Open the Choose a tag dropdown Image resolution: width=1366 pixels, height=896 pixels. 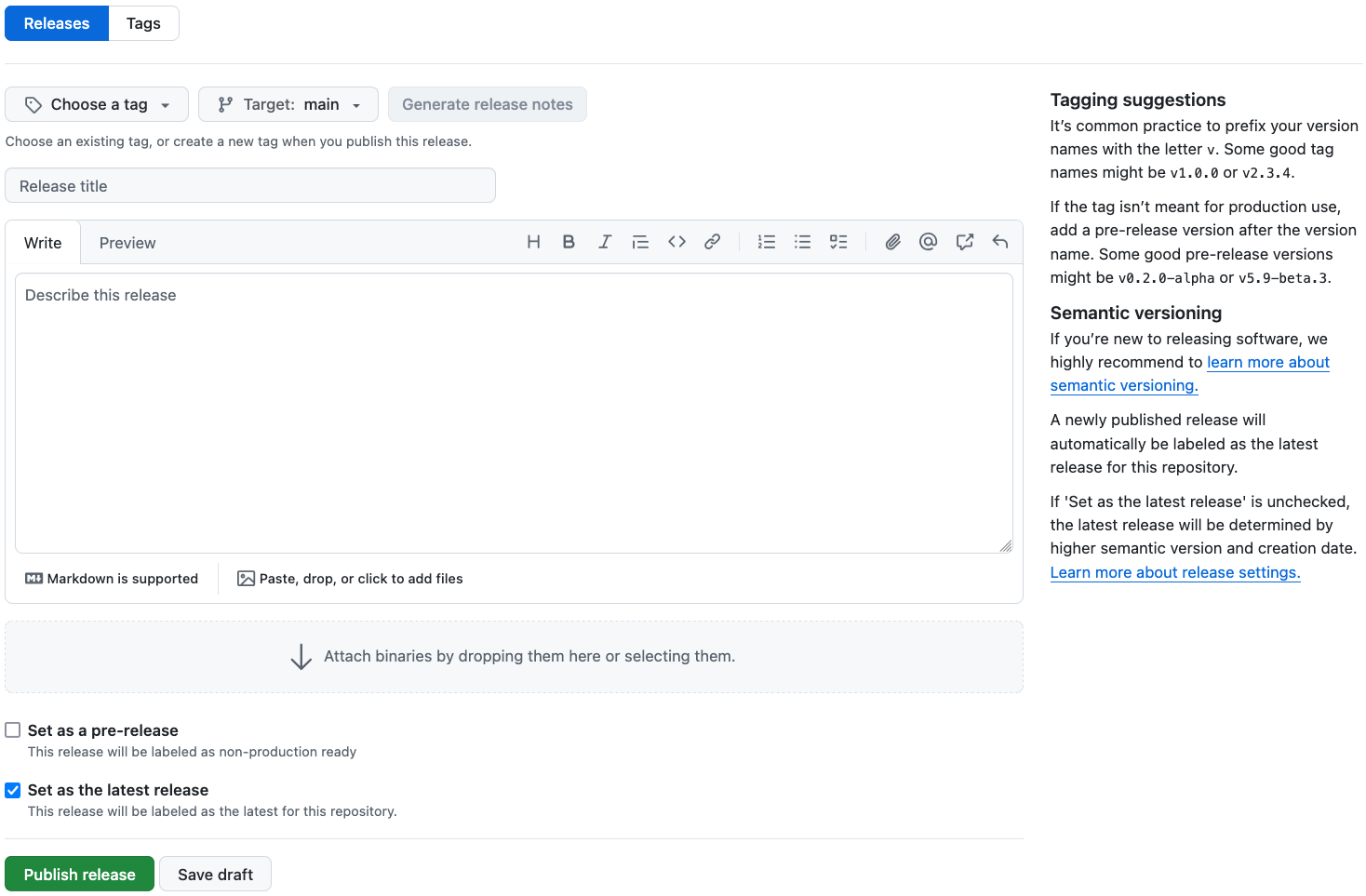pyautogui.click(x=97, y=104)
